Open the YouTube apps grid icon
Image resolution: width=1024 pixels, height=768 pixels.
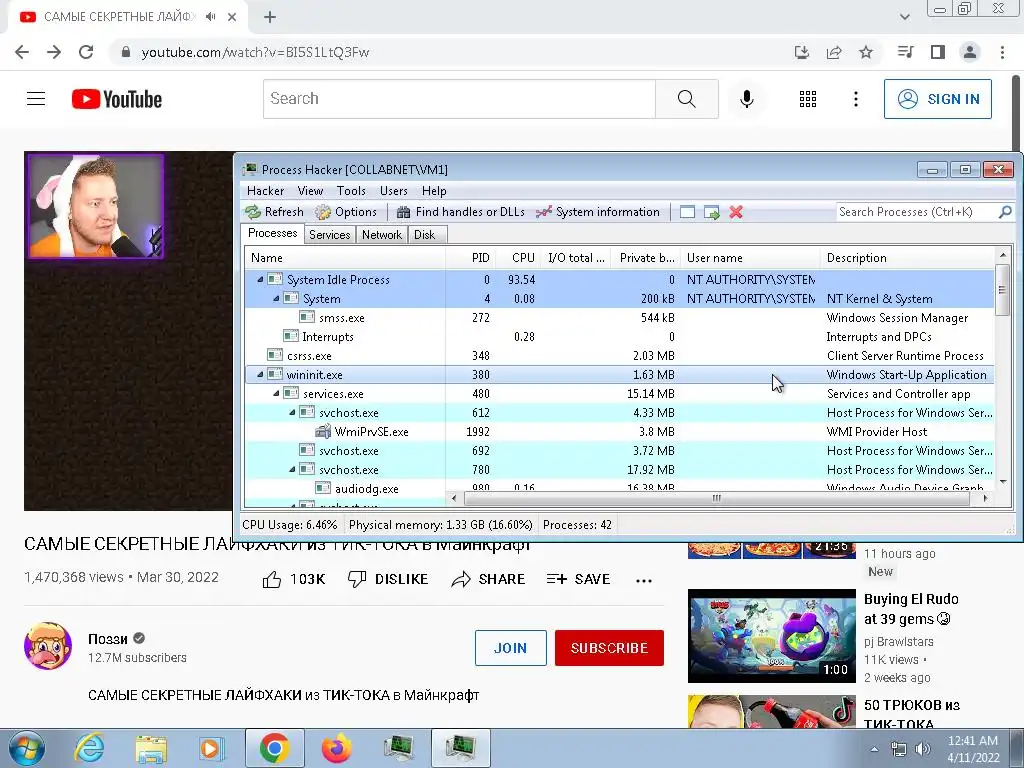tap(808, 99)
